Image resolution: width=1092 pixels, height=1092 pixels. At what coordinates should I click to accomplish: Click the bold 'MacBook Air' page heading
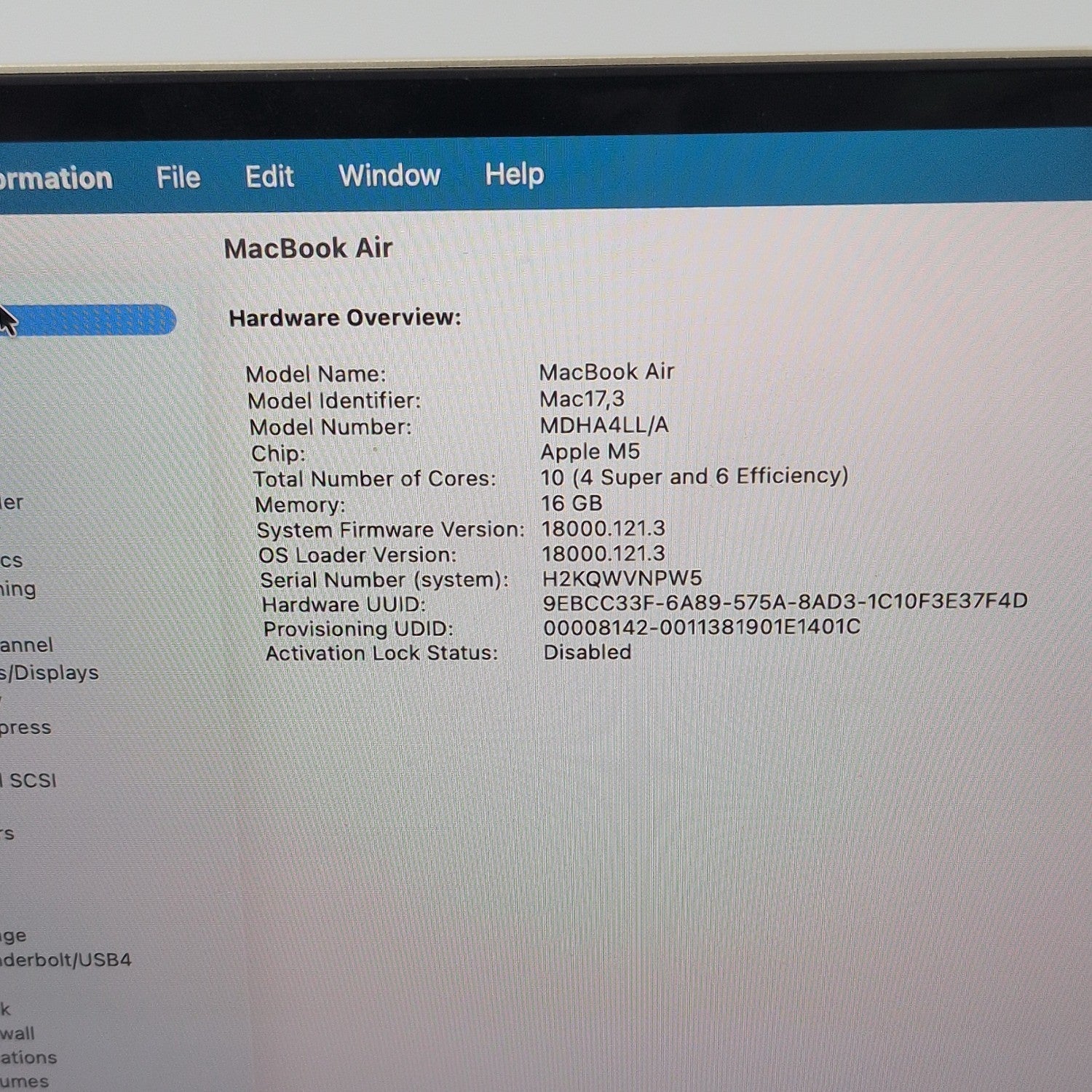pos(309,248)
